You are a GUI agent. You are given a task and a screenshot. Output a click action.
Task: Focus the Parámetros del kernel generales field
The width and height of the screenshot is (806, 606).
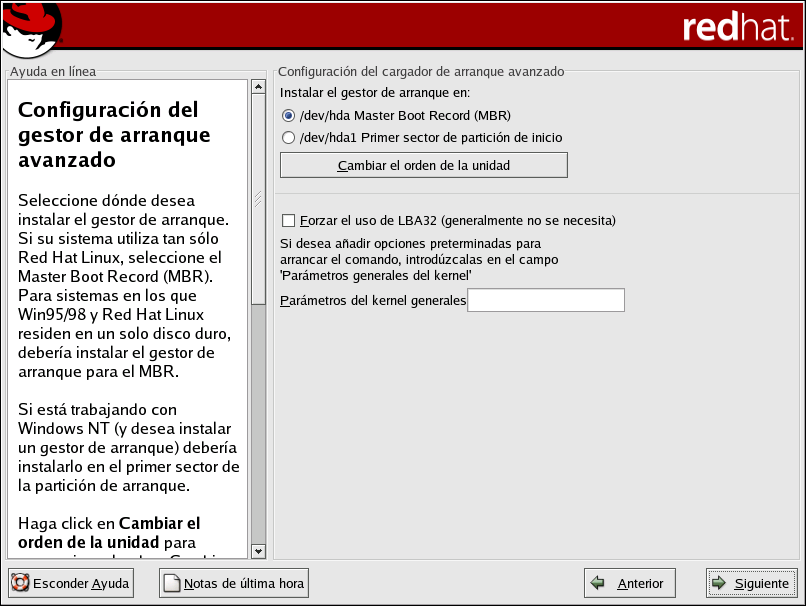point(546,300)
